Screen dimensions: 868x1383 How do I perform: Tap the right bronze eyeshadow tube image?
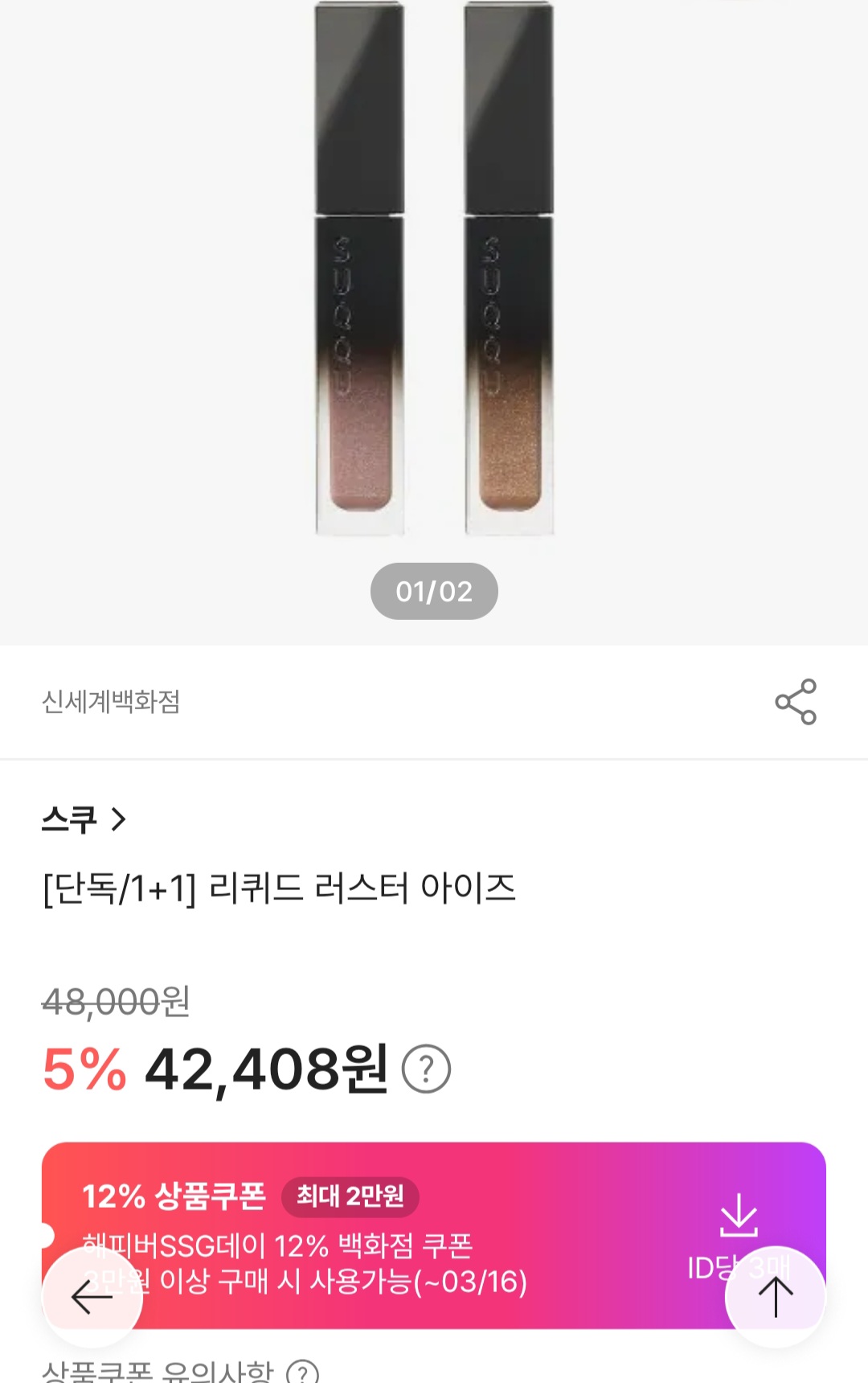tap(509, 269)
